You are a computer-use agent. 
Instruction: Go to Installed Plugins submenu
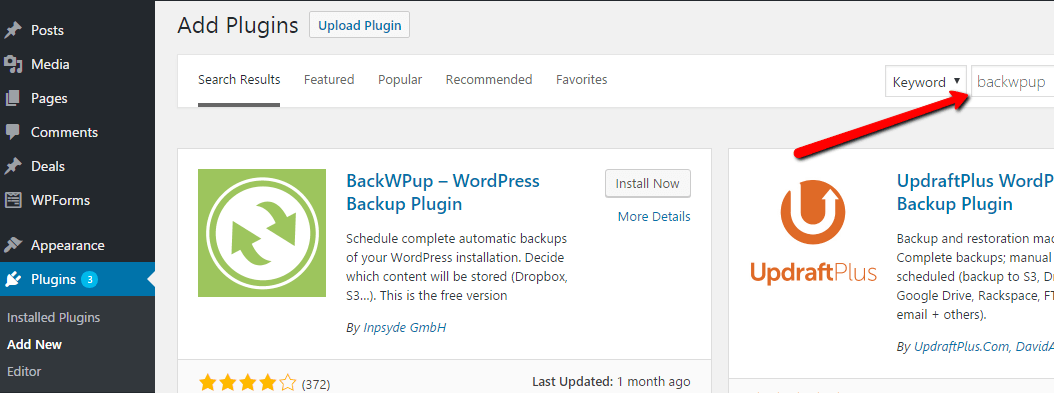pos(53,317)
